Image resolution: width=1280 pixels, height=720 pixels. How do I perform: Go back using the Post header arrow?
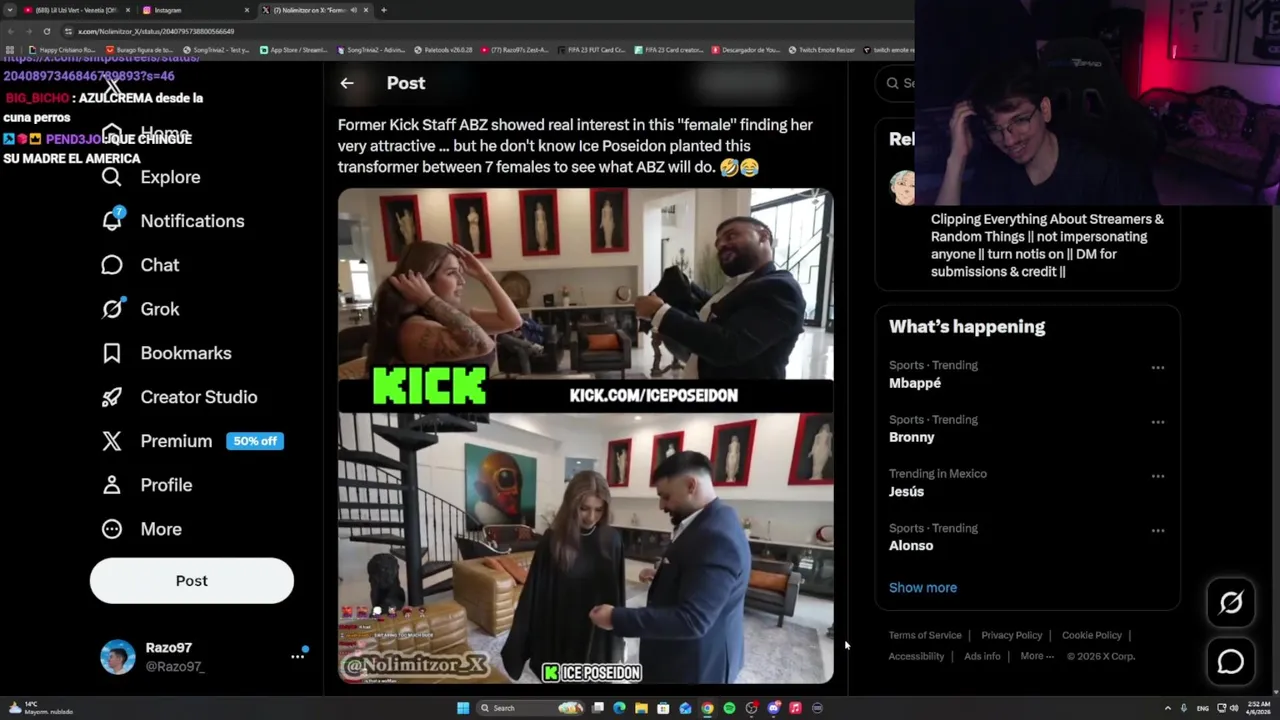pos(347,83)
